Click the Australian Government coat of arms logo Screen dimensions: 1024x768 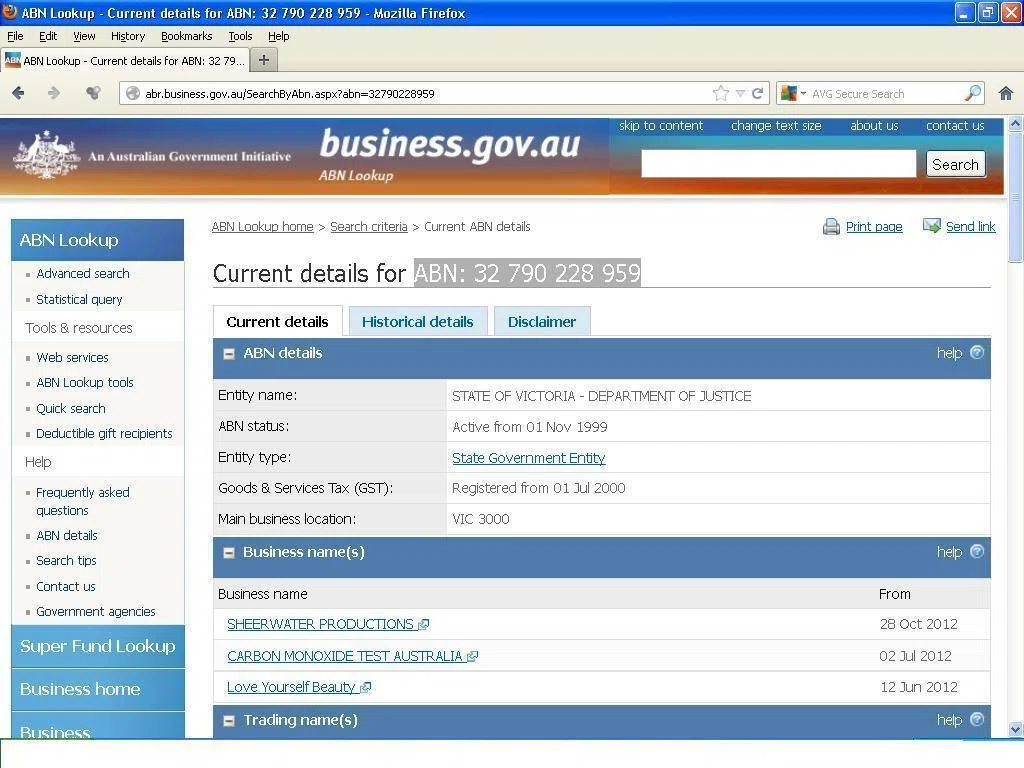(44, 155)
